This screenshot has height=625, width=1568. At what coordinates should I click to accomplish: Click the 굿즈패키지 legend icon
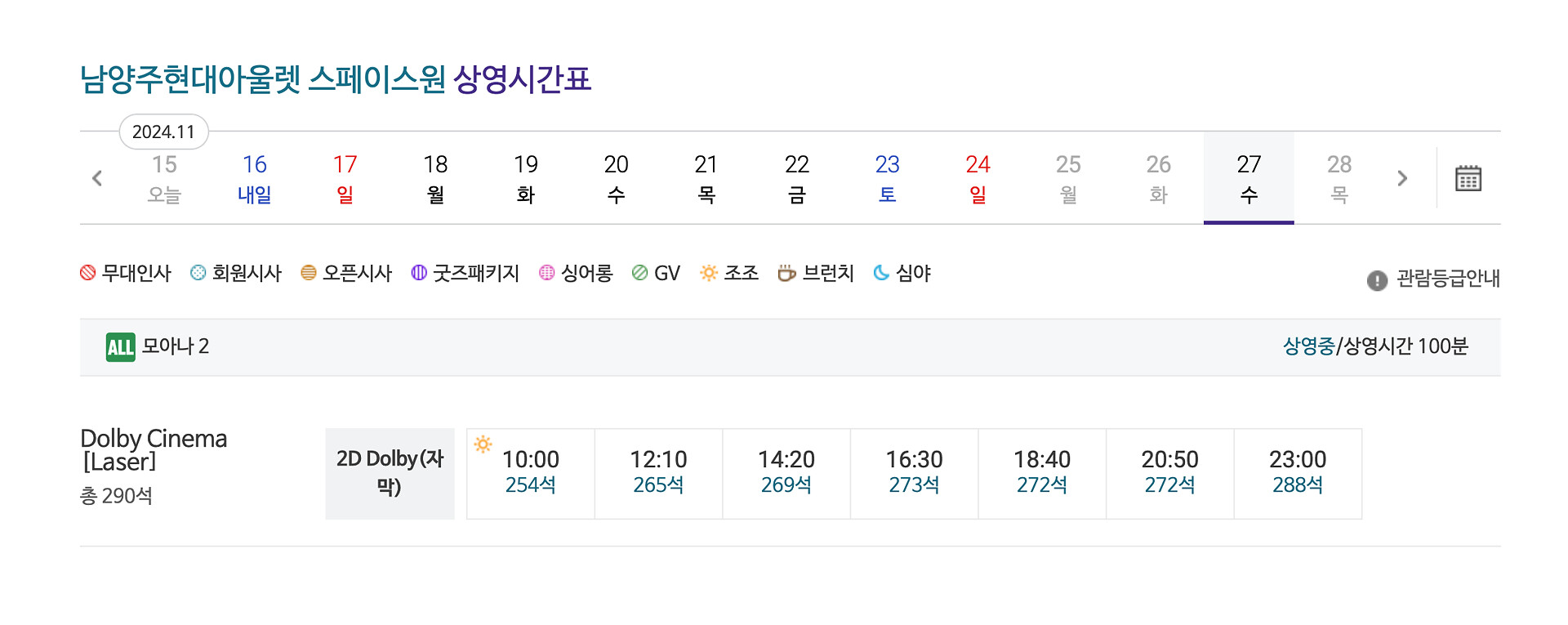tap(419, 273)
